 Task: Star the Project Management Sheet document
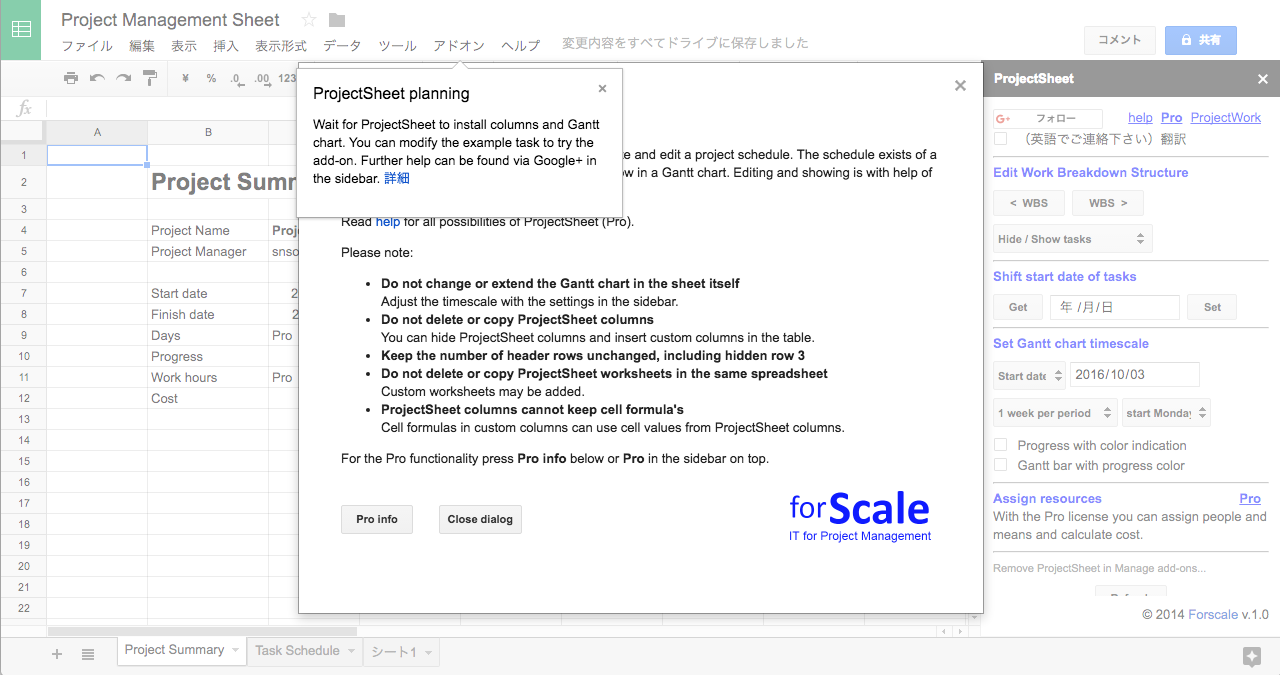[309, 20]
